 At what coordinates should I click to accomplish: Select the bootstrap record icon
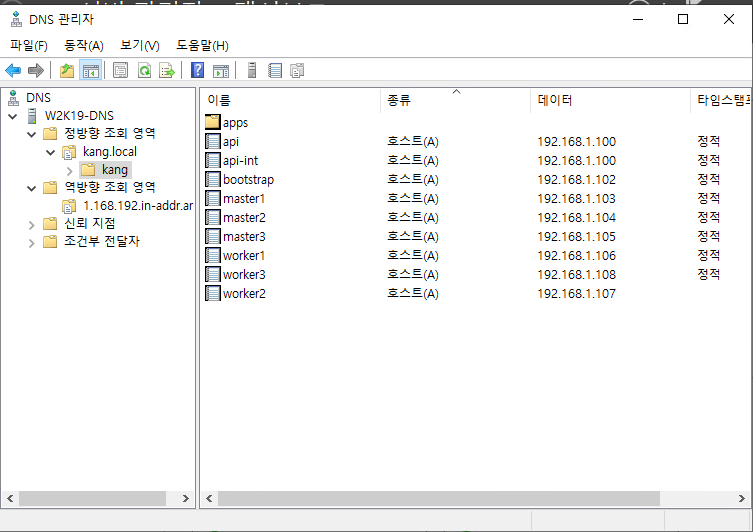pyautogui.click(x=213, y=179)
